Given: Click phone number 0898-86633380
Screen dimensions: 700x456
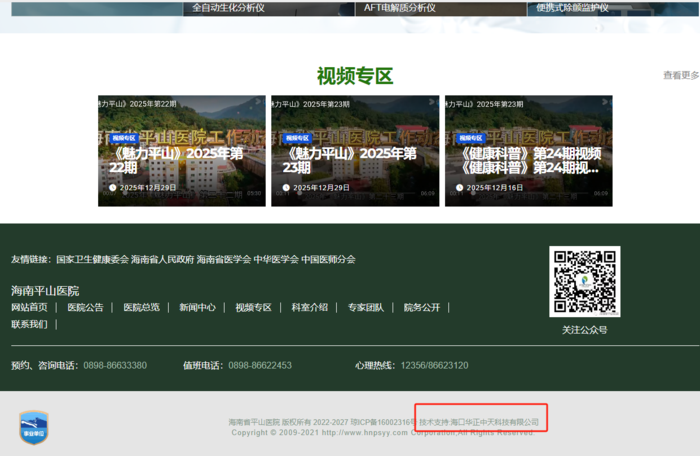Looking at the screenshot, I should click(x=115, y=365).
